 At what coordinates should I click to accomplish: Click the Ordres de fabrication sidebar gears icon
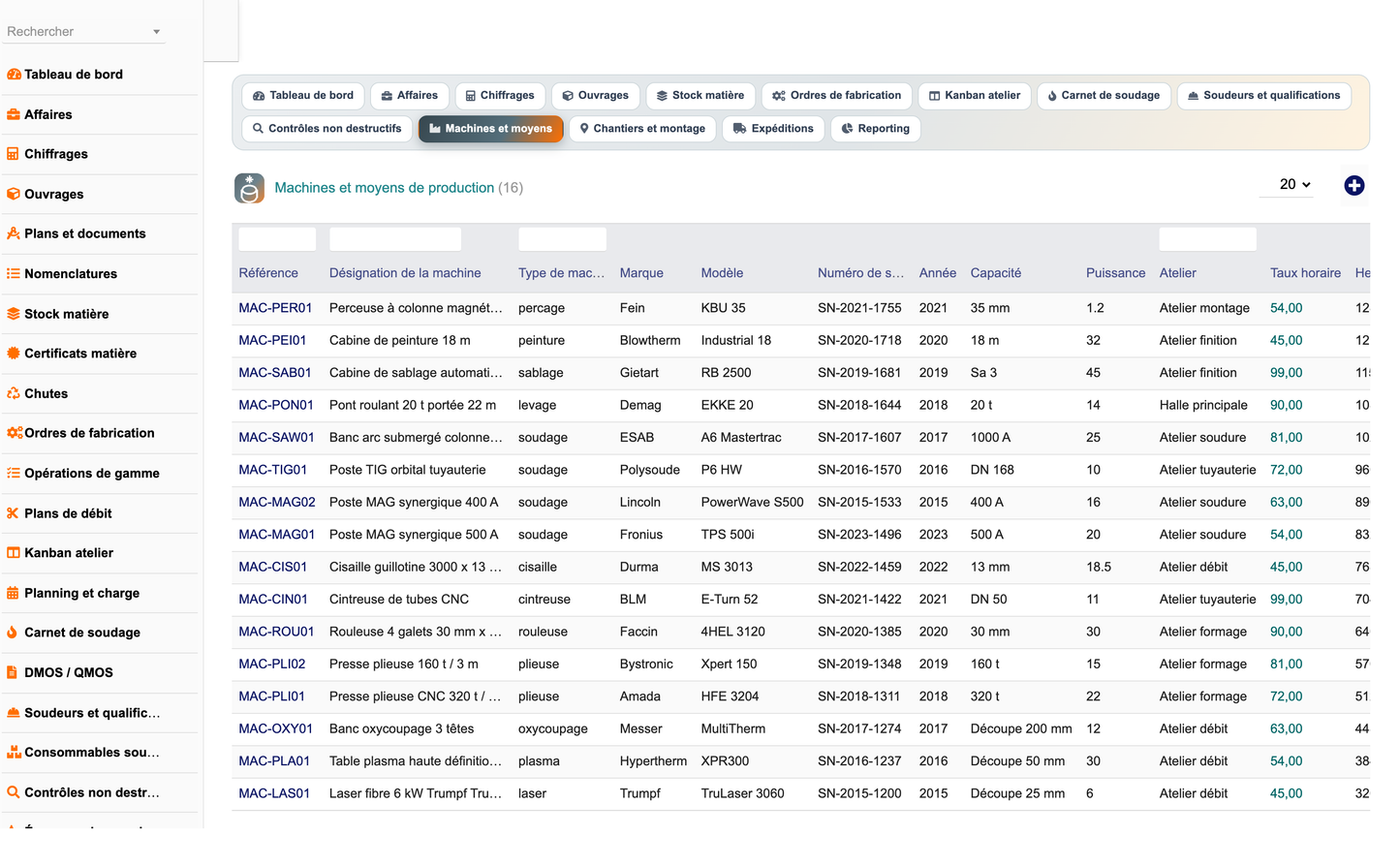pos(15,433)
